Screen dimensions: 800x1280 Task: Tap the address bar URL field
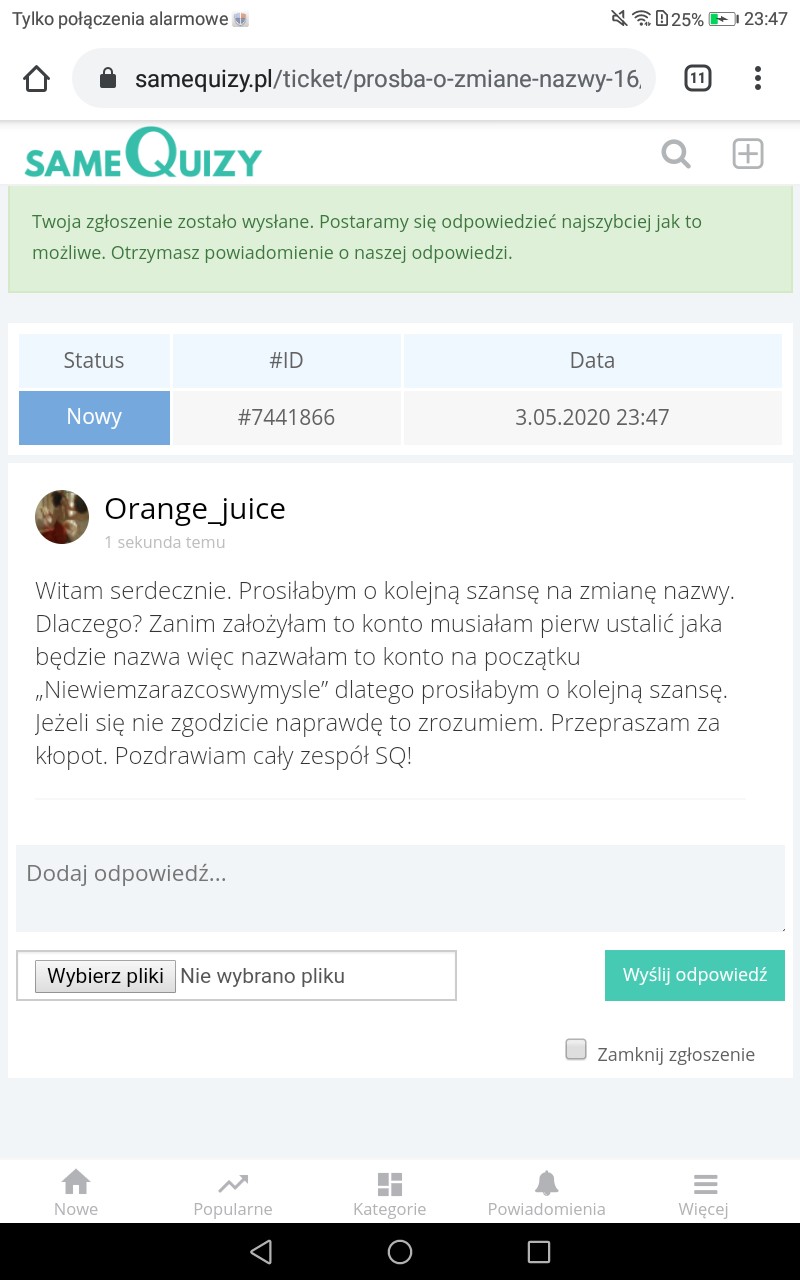(x=385, y=79)
